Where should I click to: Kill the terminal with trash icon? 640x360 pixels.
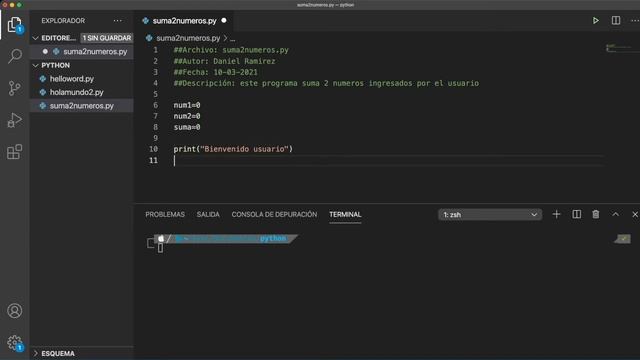coord(596,214)
